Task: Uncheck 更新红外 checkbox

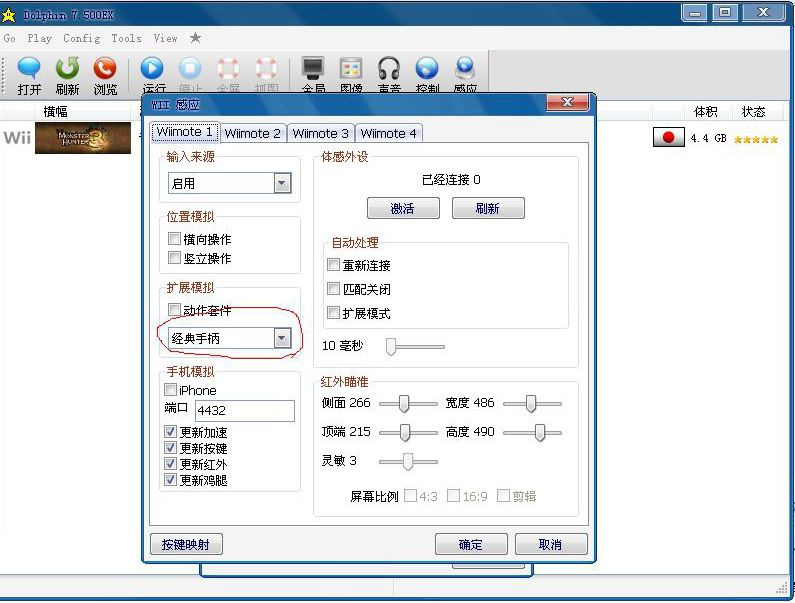Action: 170,464
